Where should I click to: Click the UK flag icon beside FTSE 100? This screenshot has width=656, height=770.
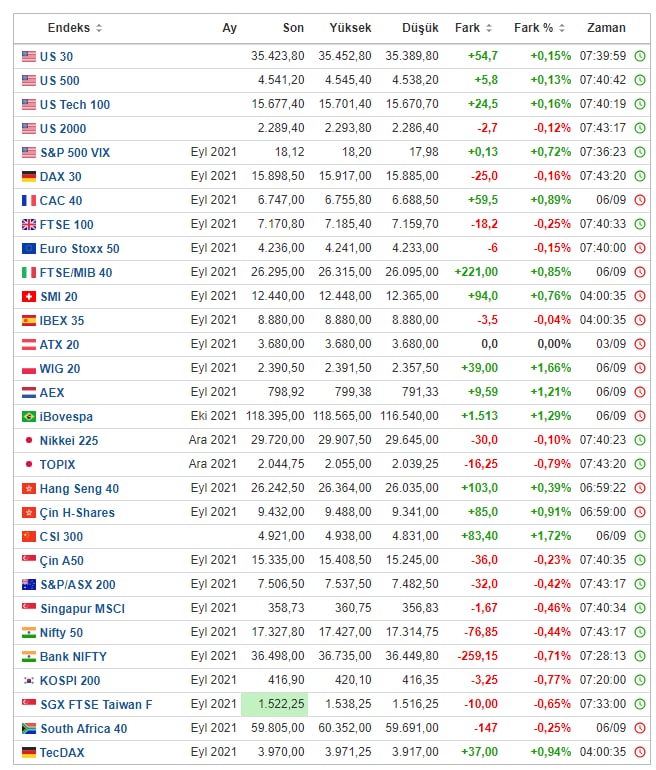(x=29, y=224)
